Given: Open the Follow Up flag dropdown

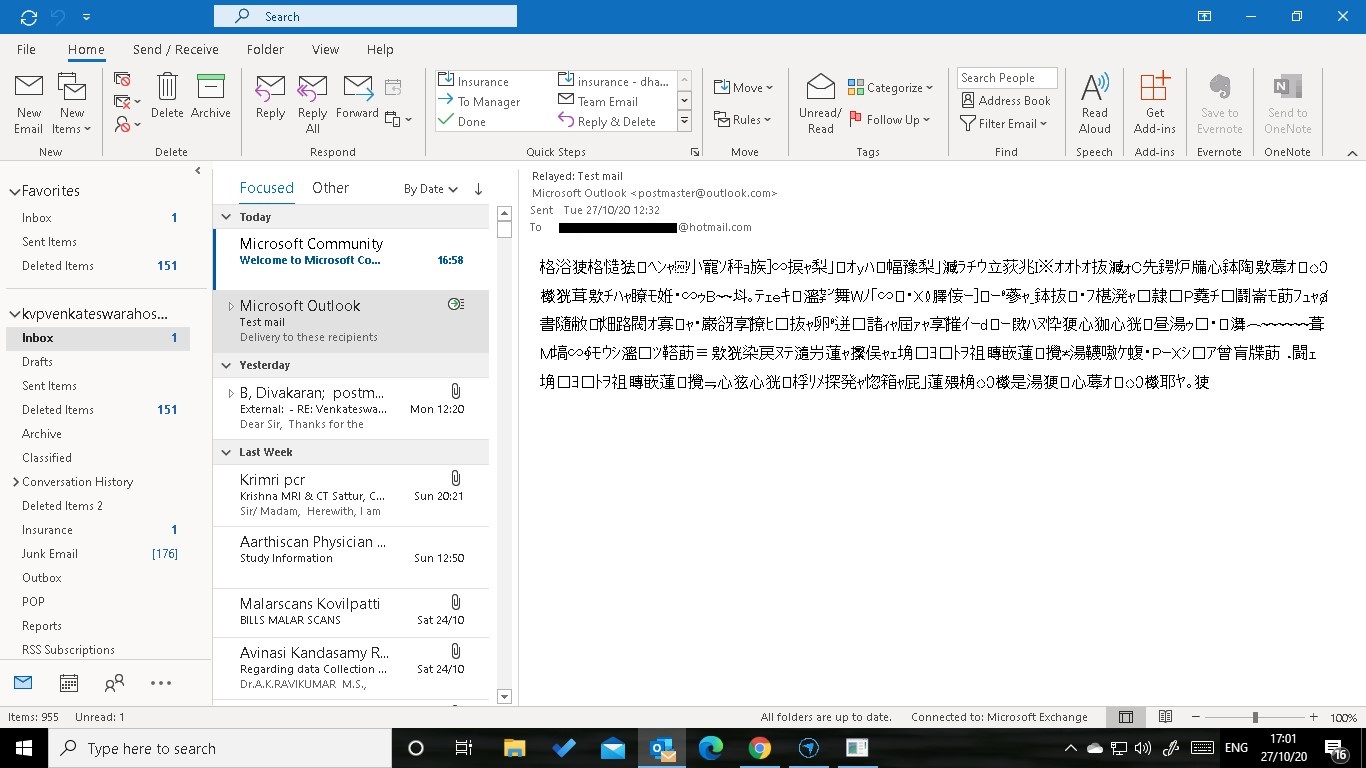Looking at the screenshot, I should [x=890, y=119].
